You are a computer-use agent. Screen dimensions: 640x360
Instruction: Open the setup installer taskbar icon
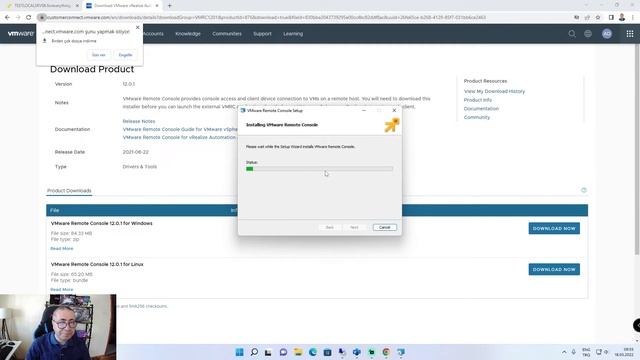click(x=401, y=352)
